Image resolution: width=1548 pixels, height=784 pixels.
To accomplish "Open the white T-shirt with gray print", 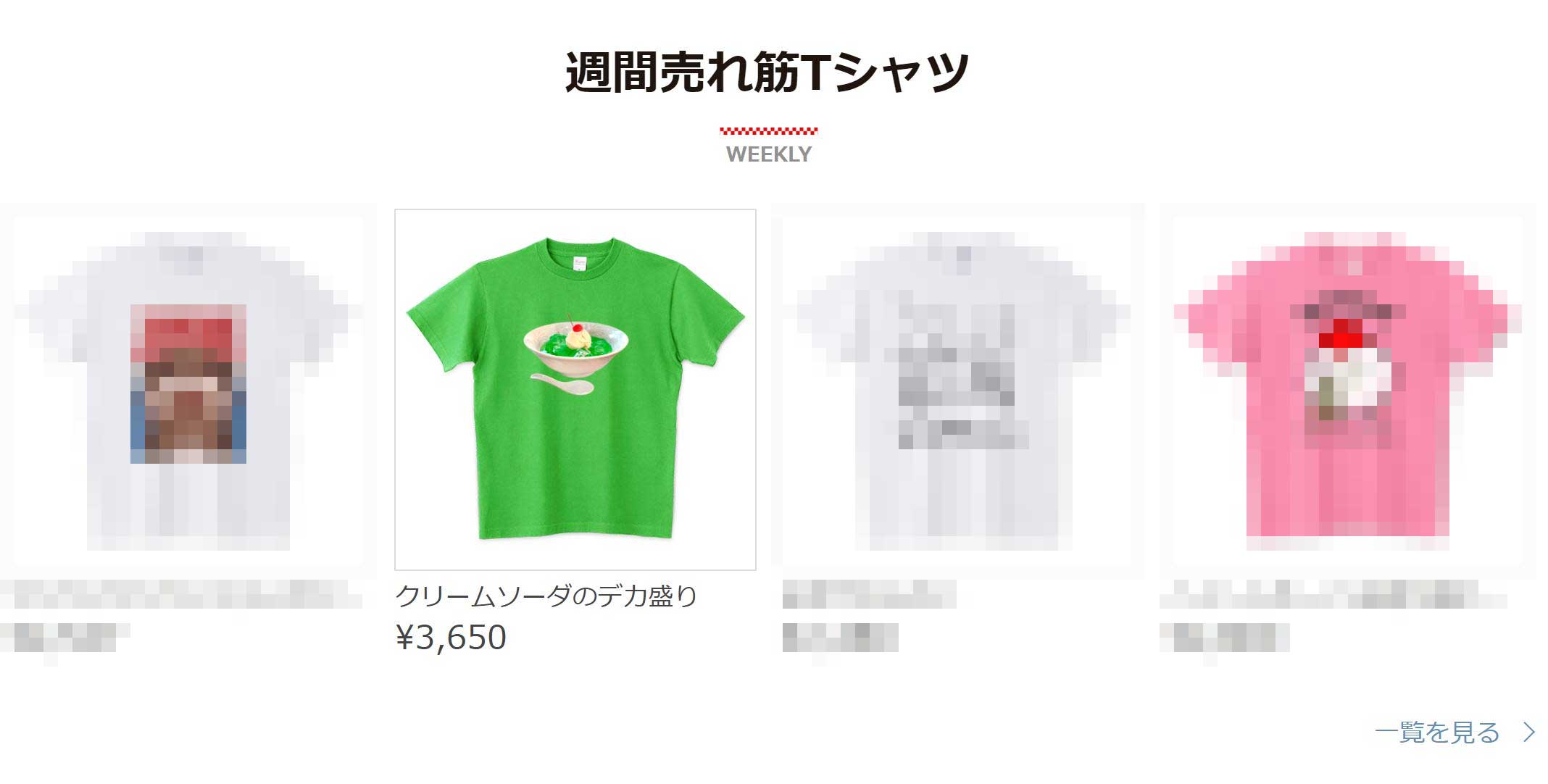I will point(957,390).
